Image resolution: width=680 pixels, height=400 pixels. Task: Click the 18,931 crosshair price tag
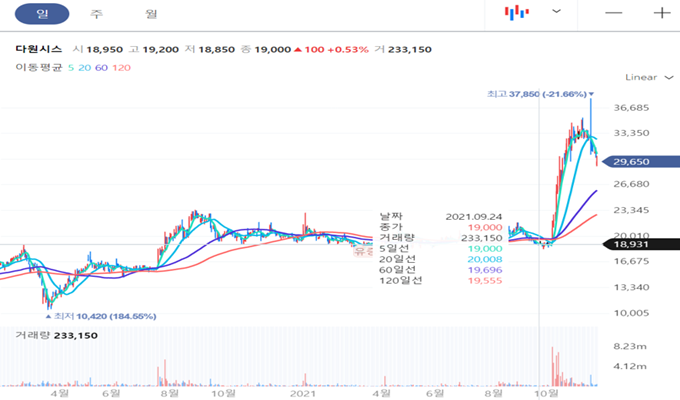pyautogui.click(x=641, y=244)
